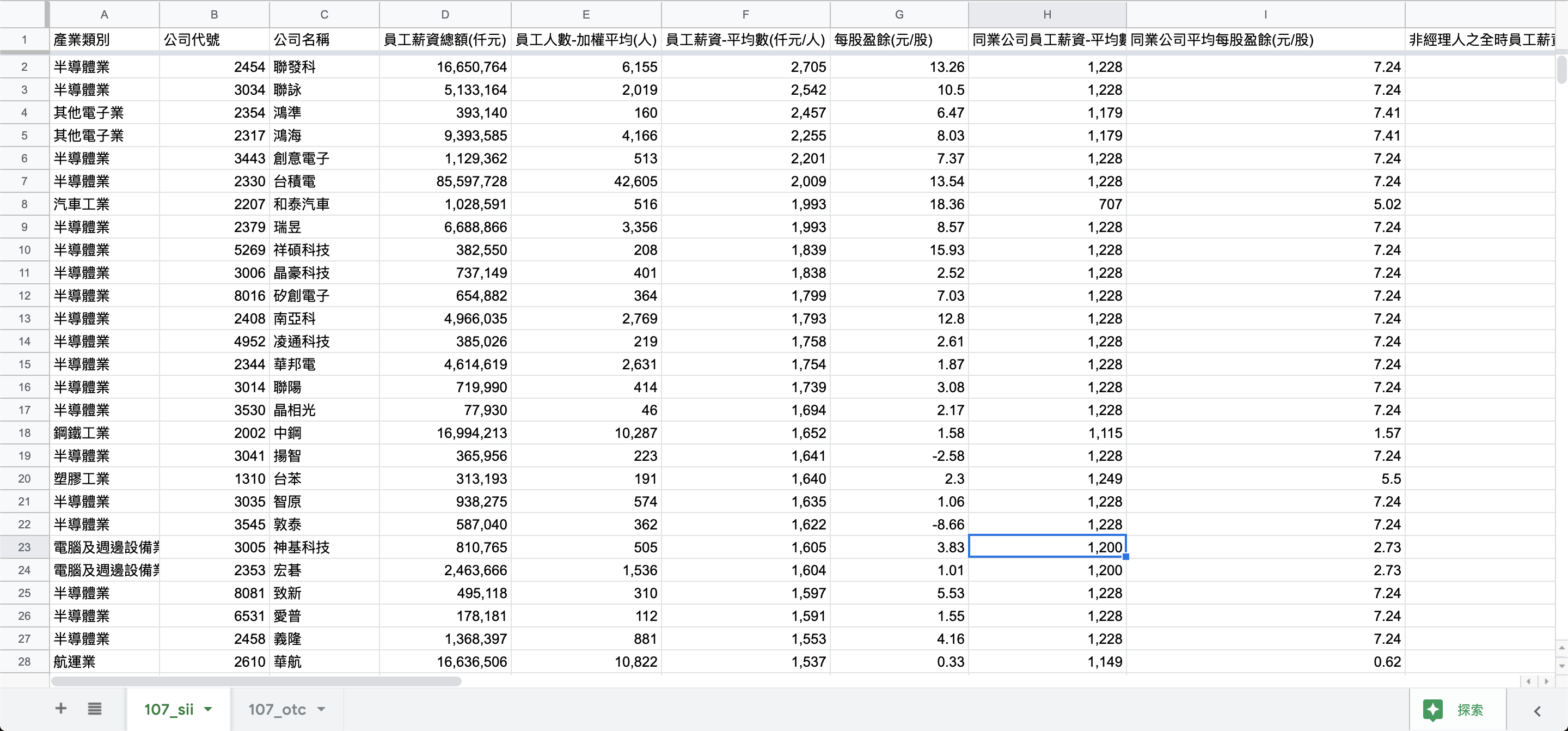Select the cell containing 中鋼
The height and width of the screenshot is (731, 1568).
[324, 433]
